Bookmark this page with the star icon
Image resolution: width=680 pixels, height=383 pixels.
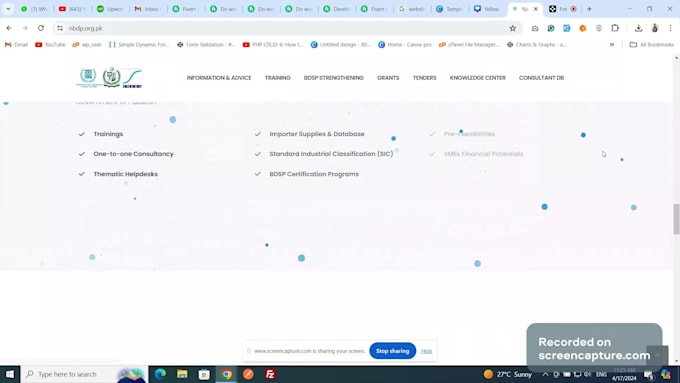pyautogui.click(x=513, y=28)
